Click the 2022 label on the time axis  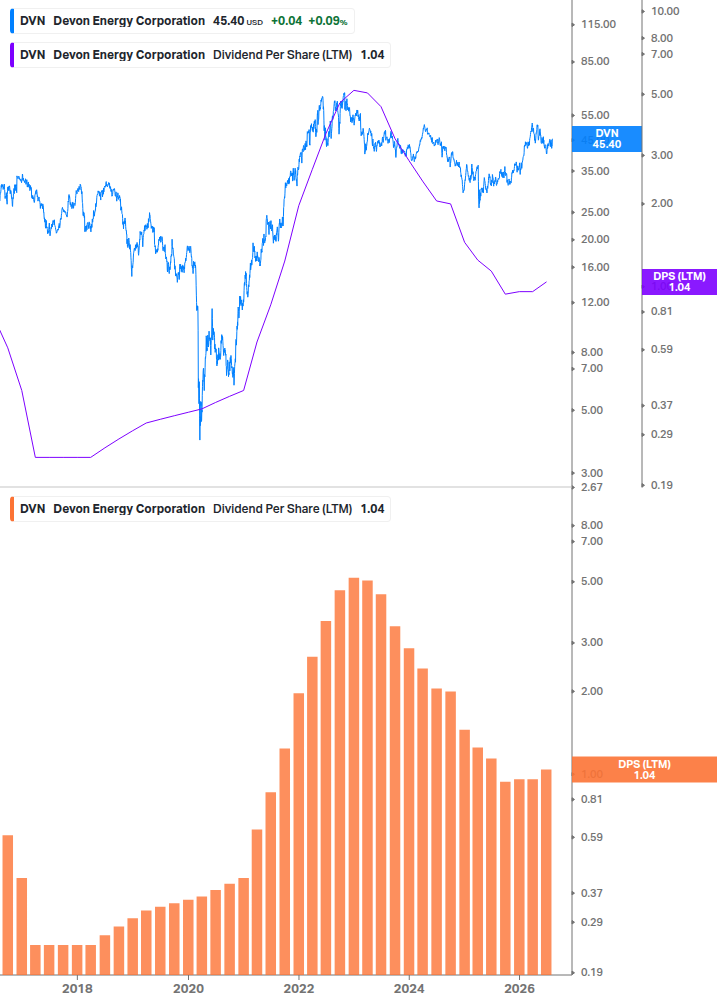(x=299, y=988)
